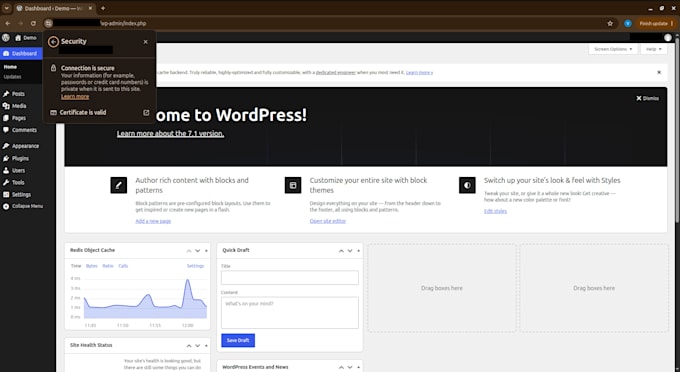Open the Demo site home link
The height and width of the screenshot is (372, 680).
pos(26,38)
